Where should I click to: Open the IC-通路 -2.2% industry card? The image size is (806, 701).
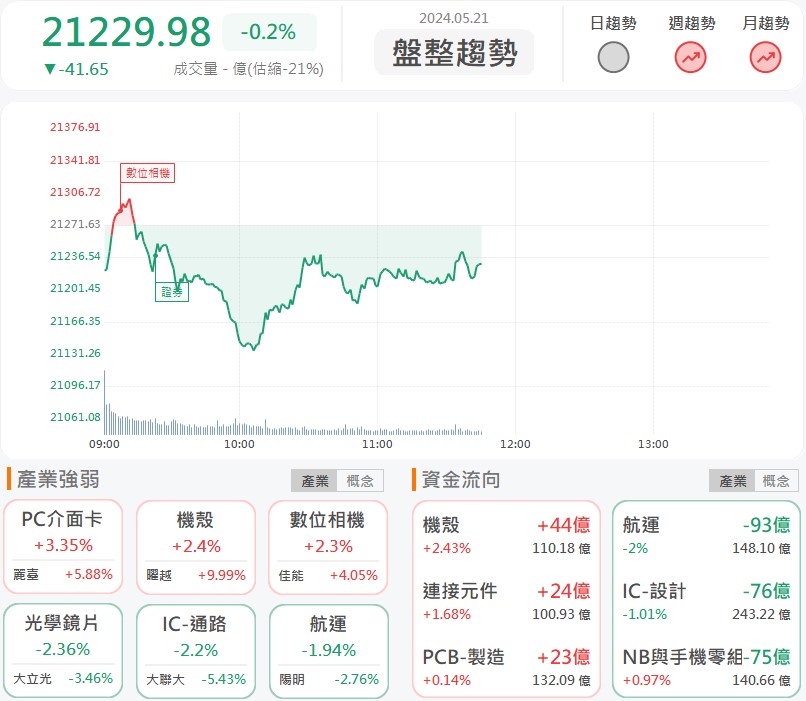[x=196, y=651]
